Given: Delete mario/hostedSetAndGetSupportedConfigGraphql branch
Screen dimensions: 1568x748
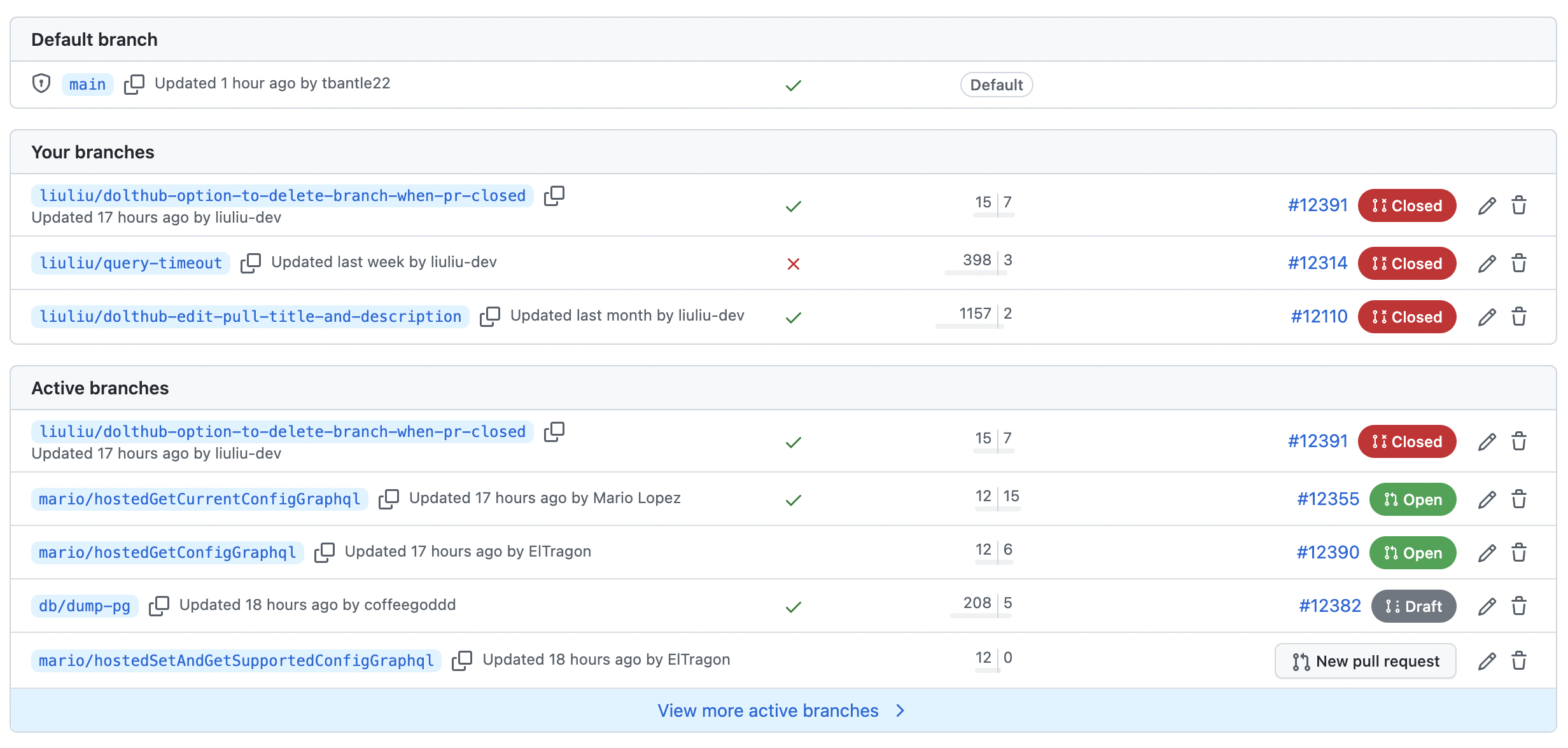Looking at the screenshot, I should tap(1519, 661).
